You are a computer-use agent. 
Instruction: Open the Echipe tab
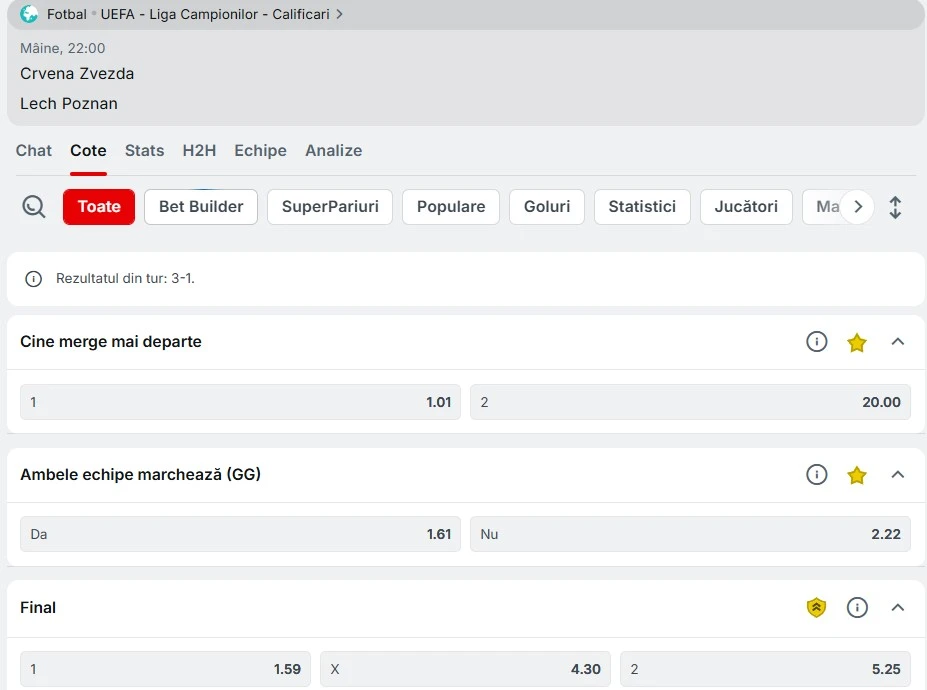pos(260,151)
